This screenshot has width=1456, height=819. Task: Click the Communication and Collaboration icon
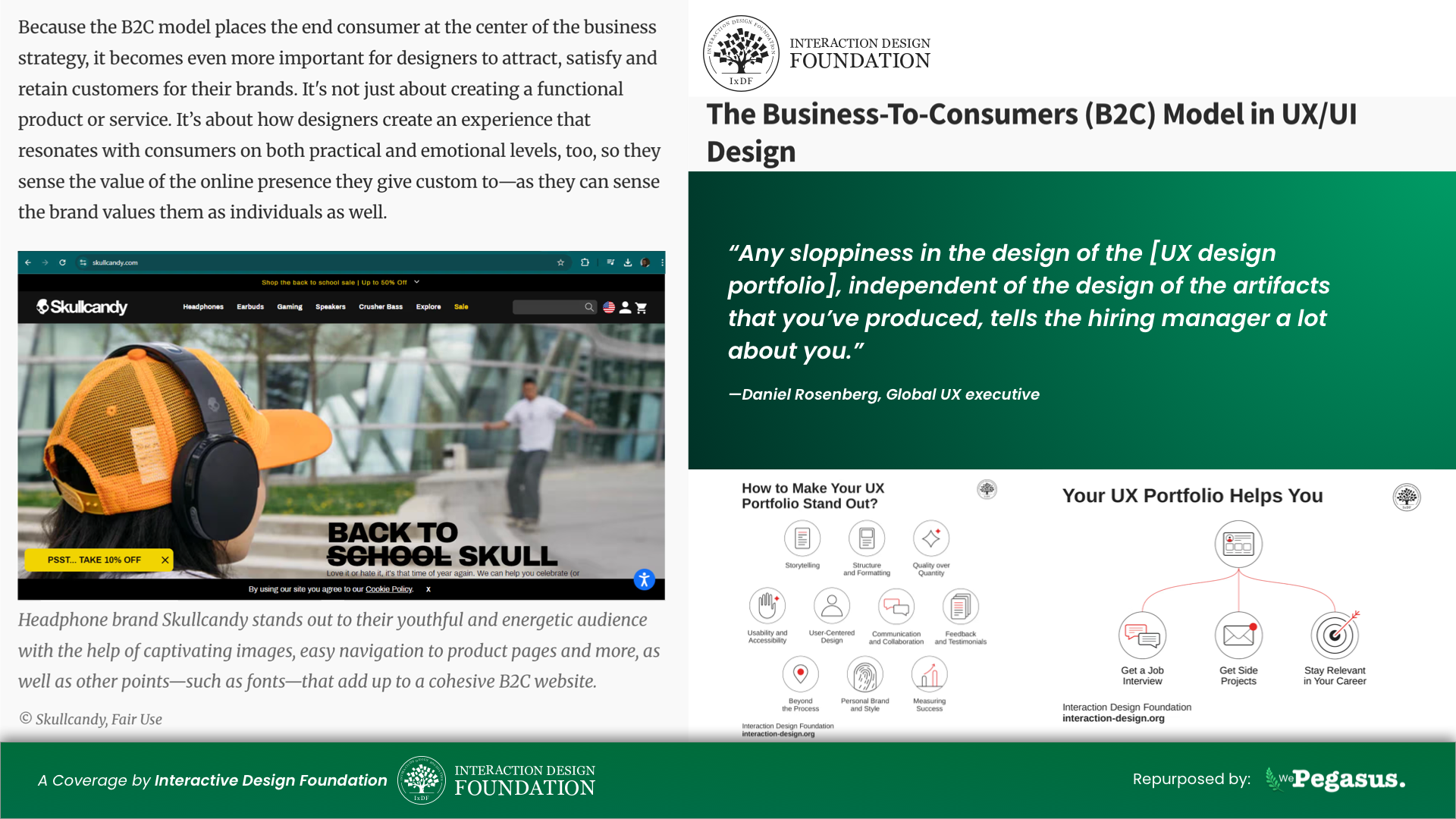(x=896, y=607)
